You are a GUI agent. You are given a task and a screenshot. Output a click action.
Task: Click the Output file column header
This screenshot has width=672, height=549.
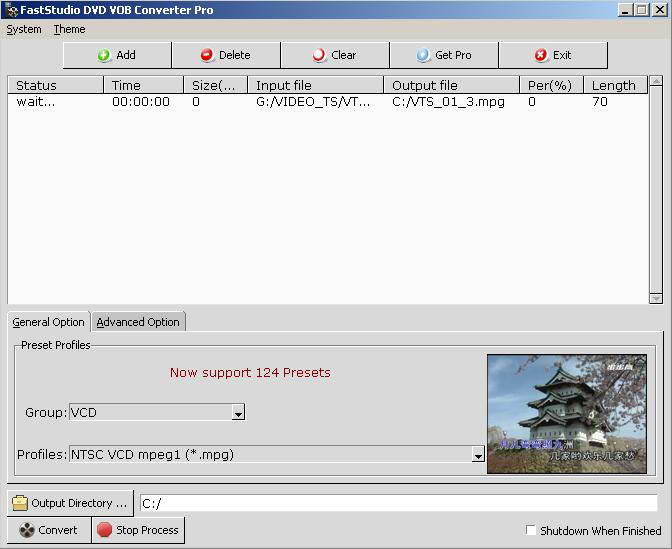(x=452, y=85)
